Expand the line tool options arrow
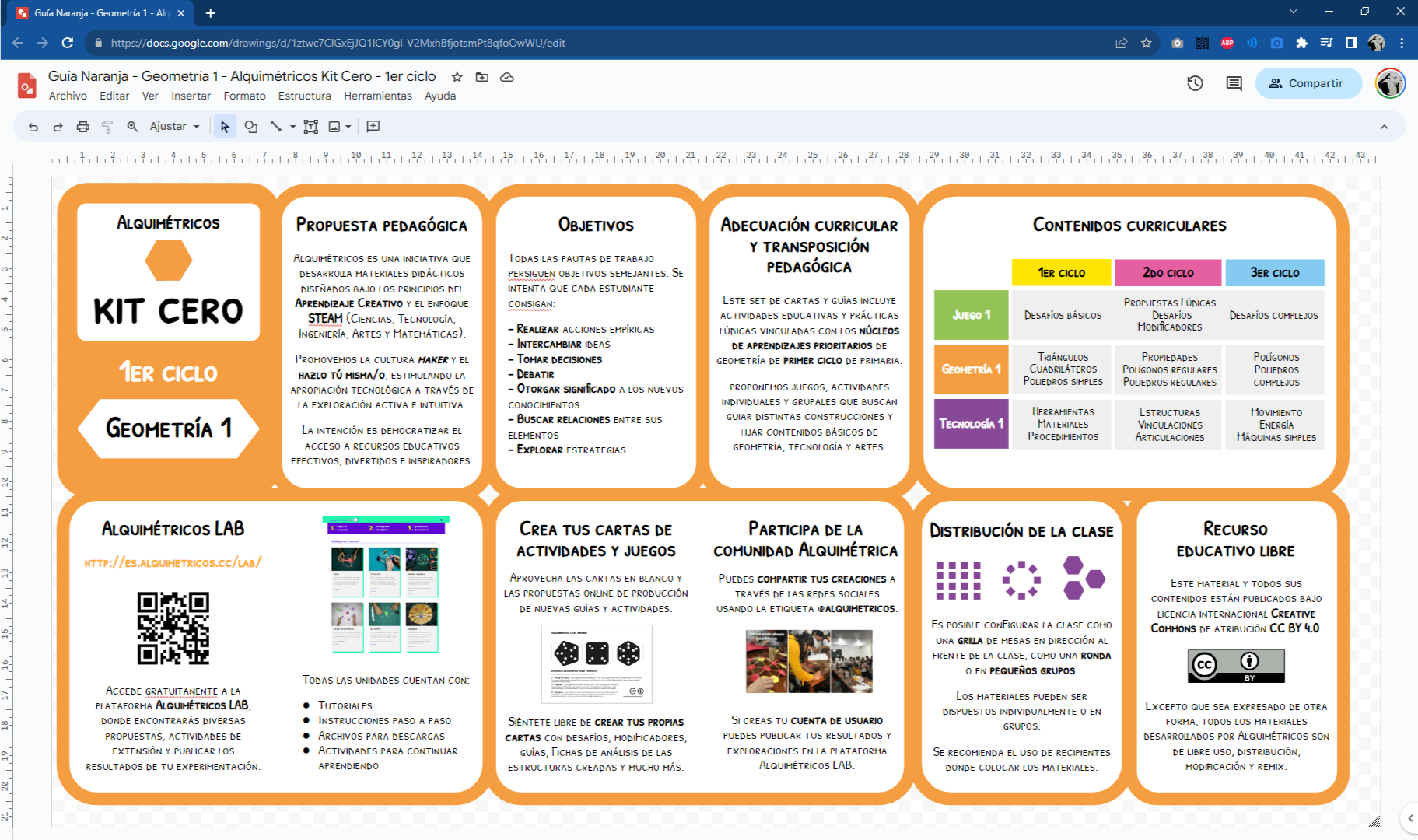Viewport: 1418px width, 840px height. [292, 127]
